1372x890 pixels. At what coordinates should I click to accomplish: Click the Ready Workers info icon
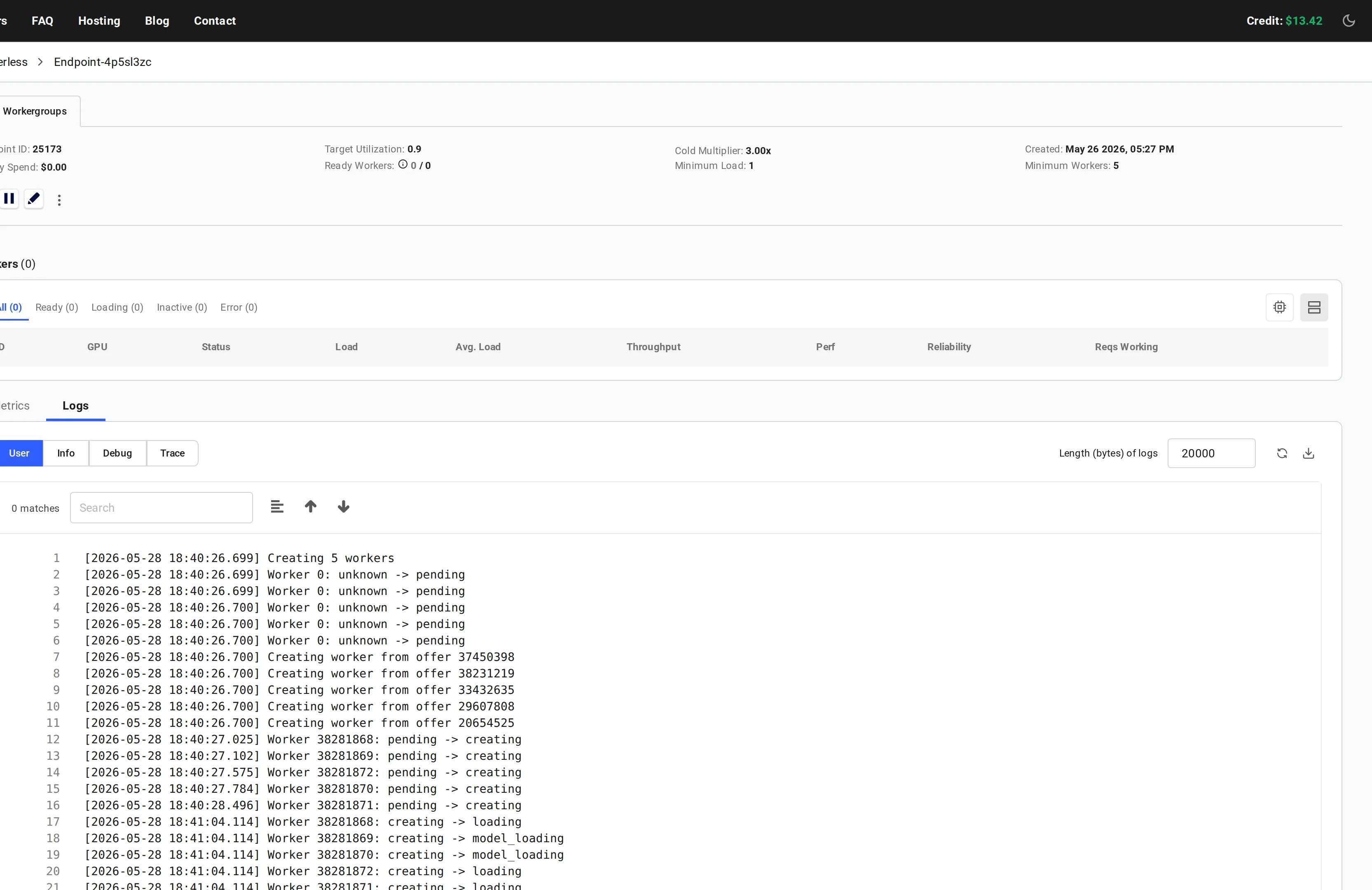click(403, 164)
